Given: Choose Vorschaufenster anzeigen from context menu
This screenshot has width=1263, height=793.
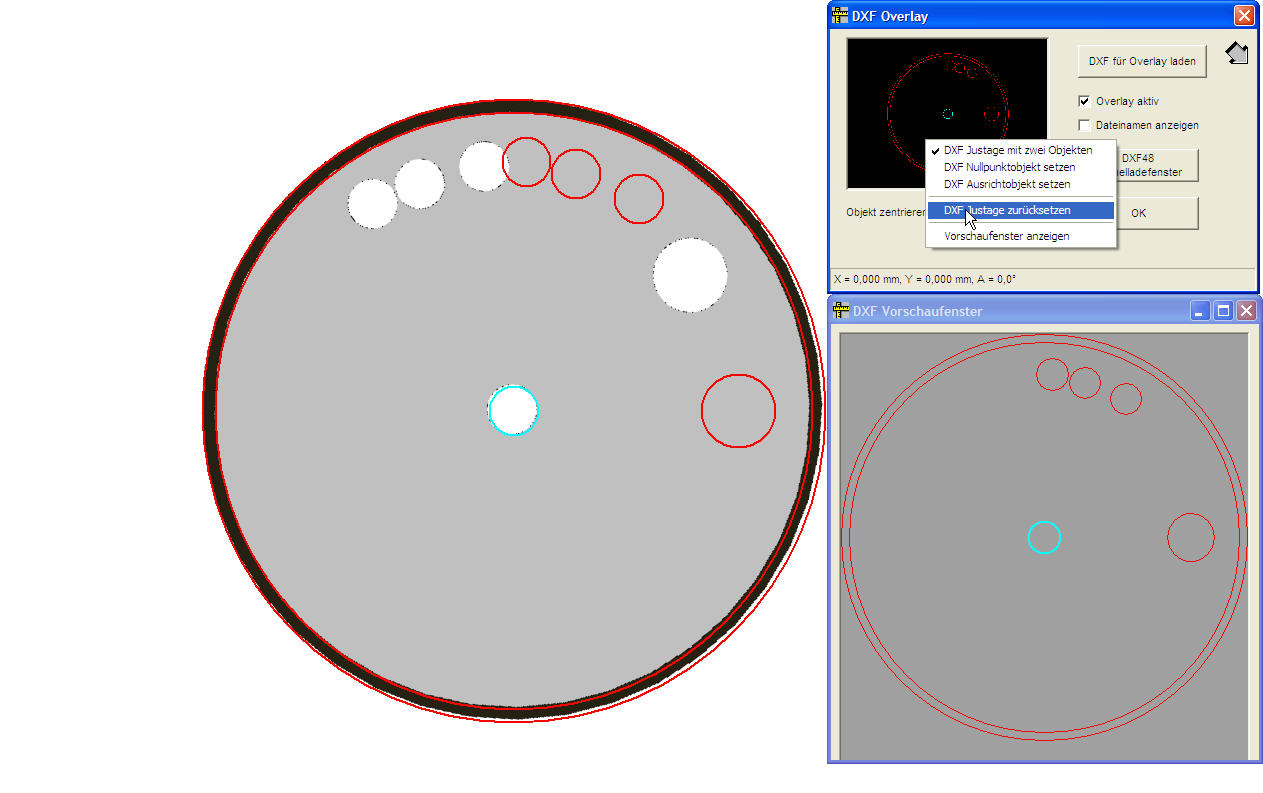Looking at the screenshot, I should (x=1006, y=236).
